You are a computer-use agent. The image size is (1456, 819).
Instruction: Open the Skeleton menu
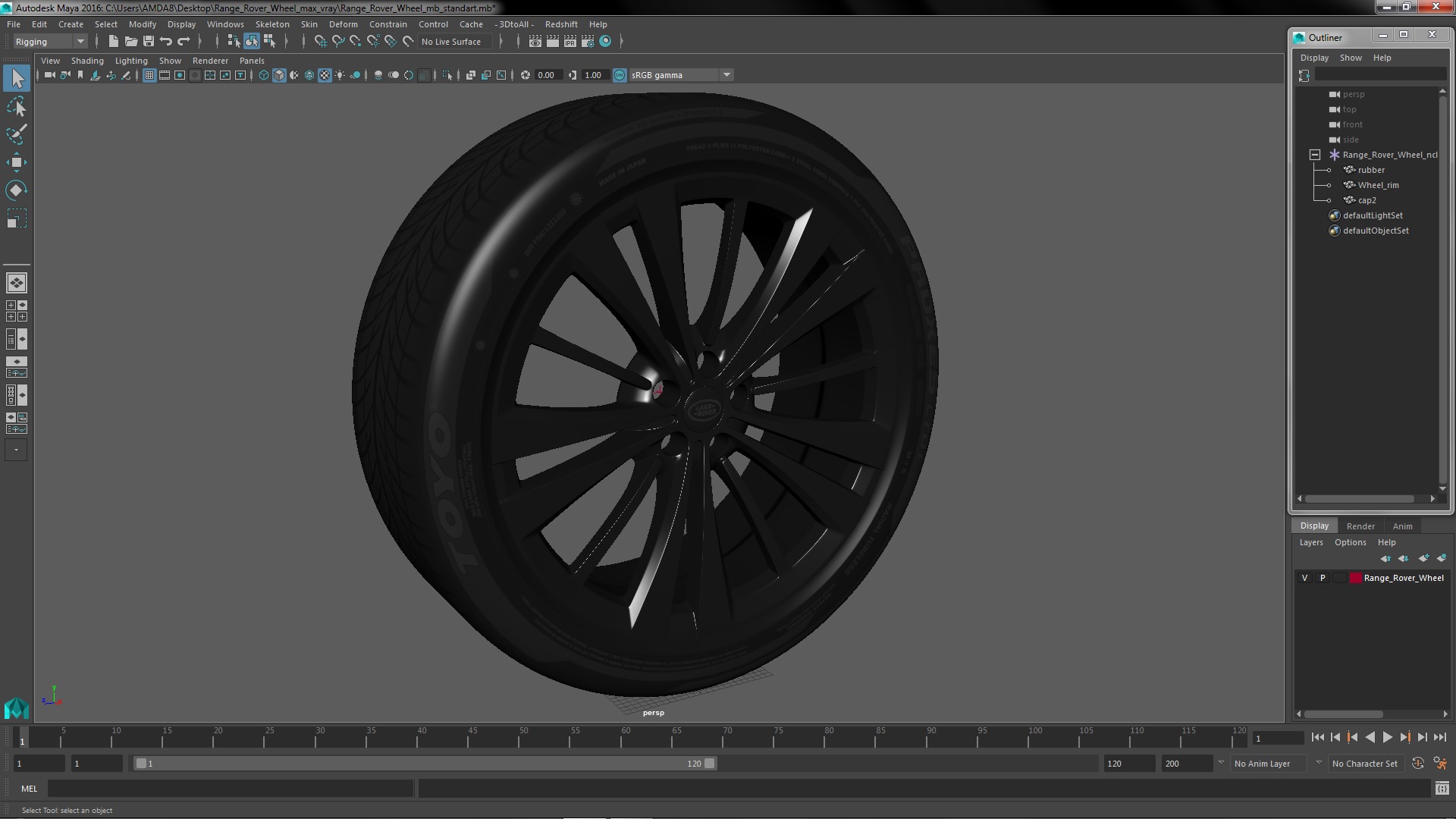point(272,24)
